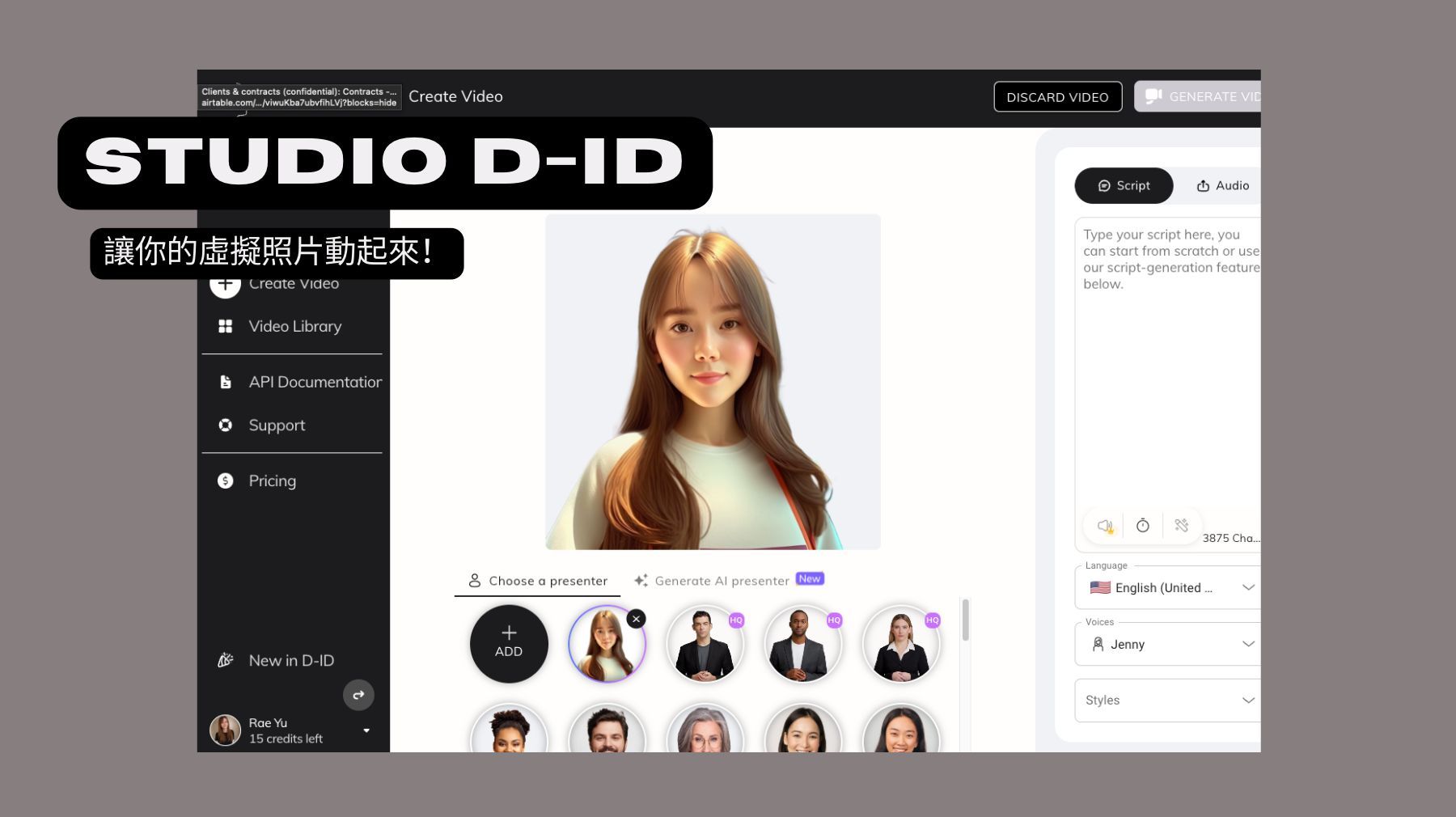Image resolution: width=1456 pixels, height=817 pixels.
Task: Click the Support lifebuoy icon
Action: pos(226,425)
